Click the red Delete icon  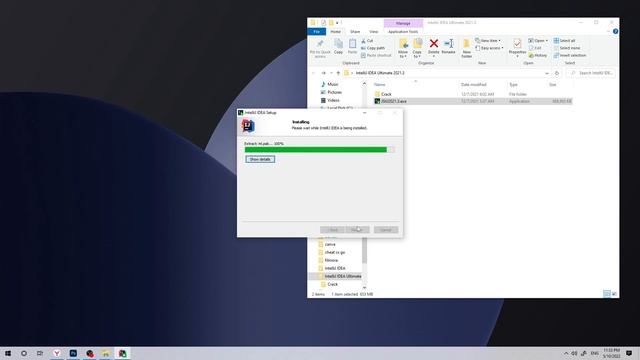coord(433,47)
